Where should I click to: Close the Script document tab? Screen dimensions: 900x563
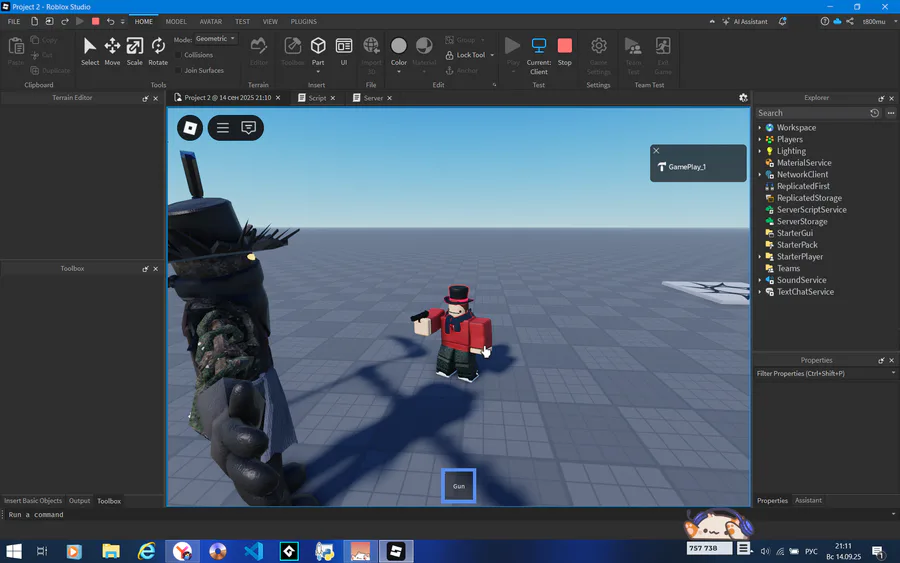(x=333, y=98)
